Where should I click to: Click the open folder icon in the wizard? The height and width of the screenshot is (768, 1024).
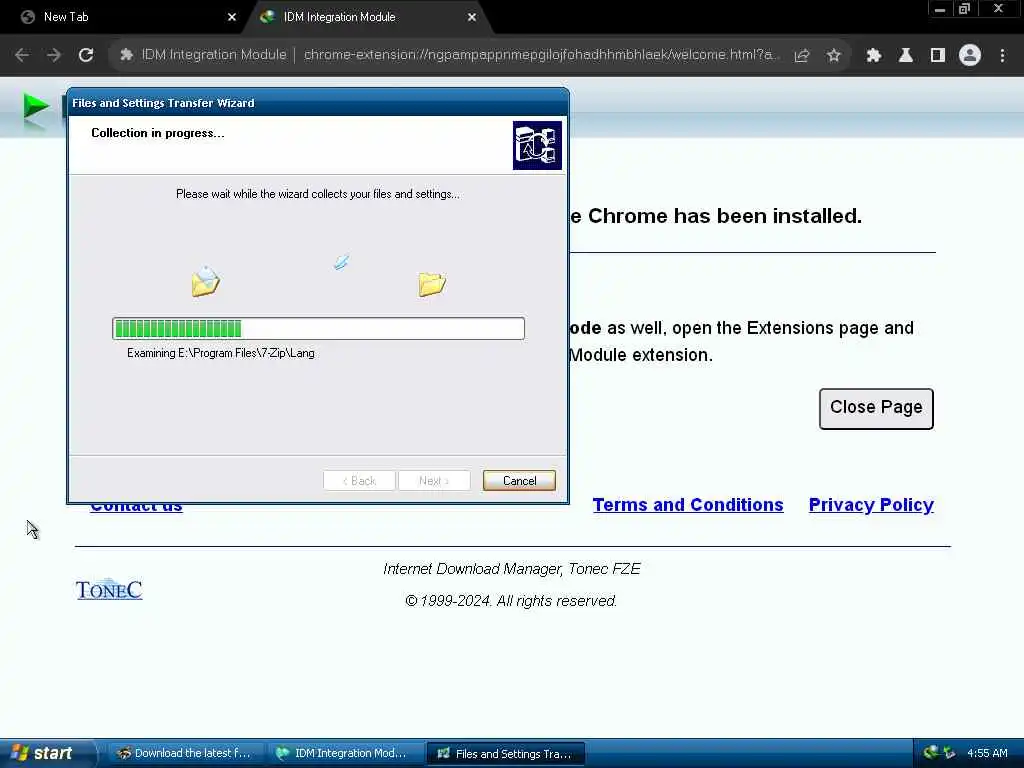[432, 283]
